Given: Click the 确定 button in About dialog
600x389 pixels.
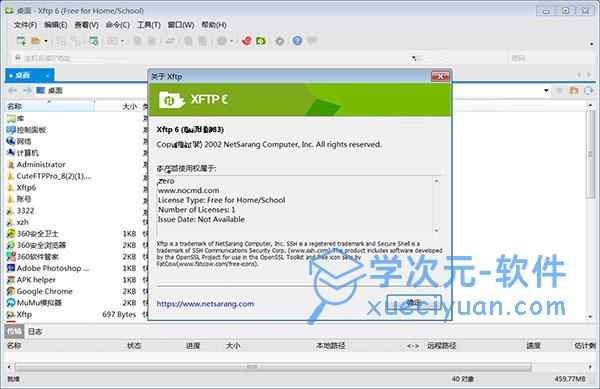Looking at the screenshot, I should pos(414,303).
